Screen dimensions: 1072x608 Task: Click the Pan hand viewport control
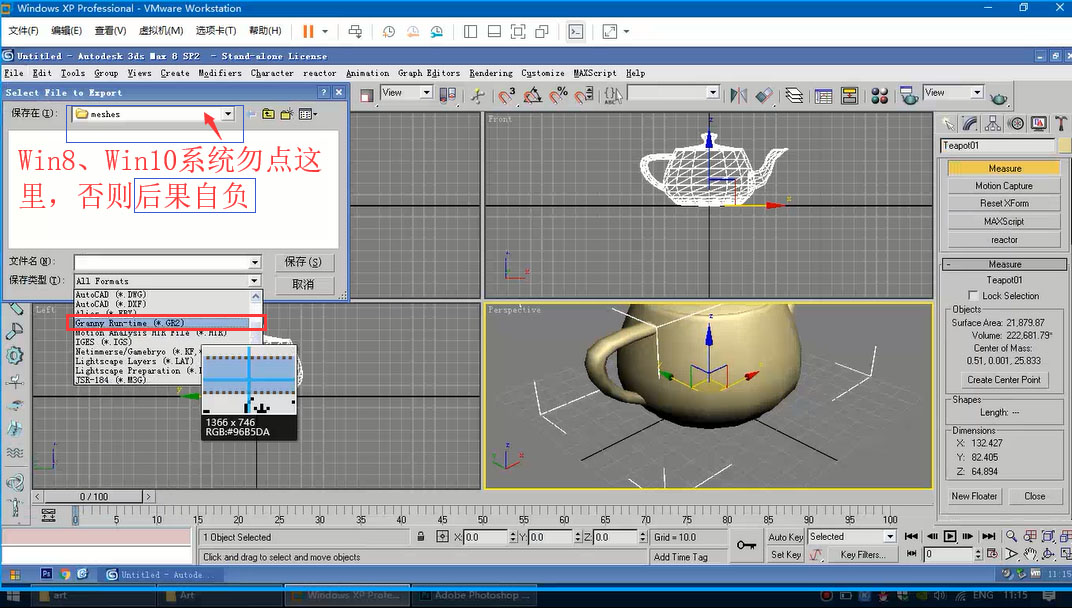(x=1030, y=554)
